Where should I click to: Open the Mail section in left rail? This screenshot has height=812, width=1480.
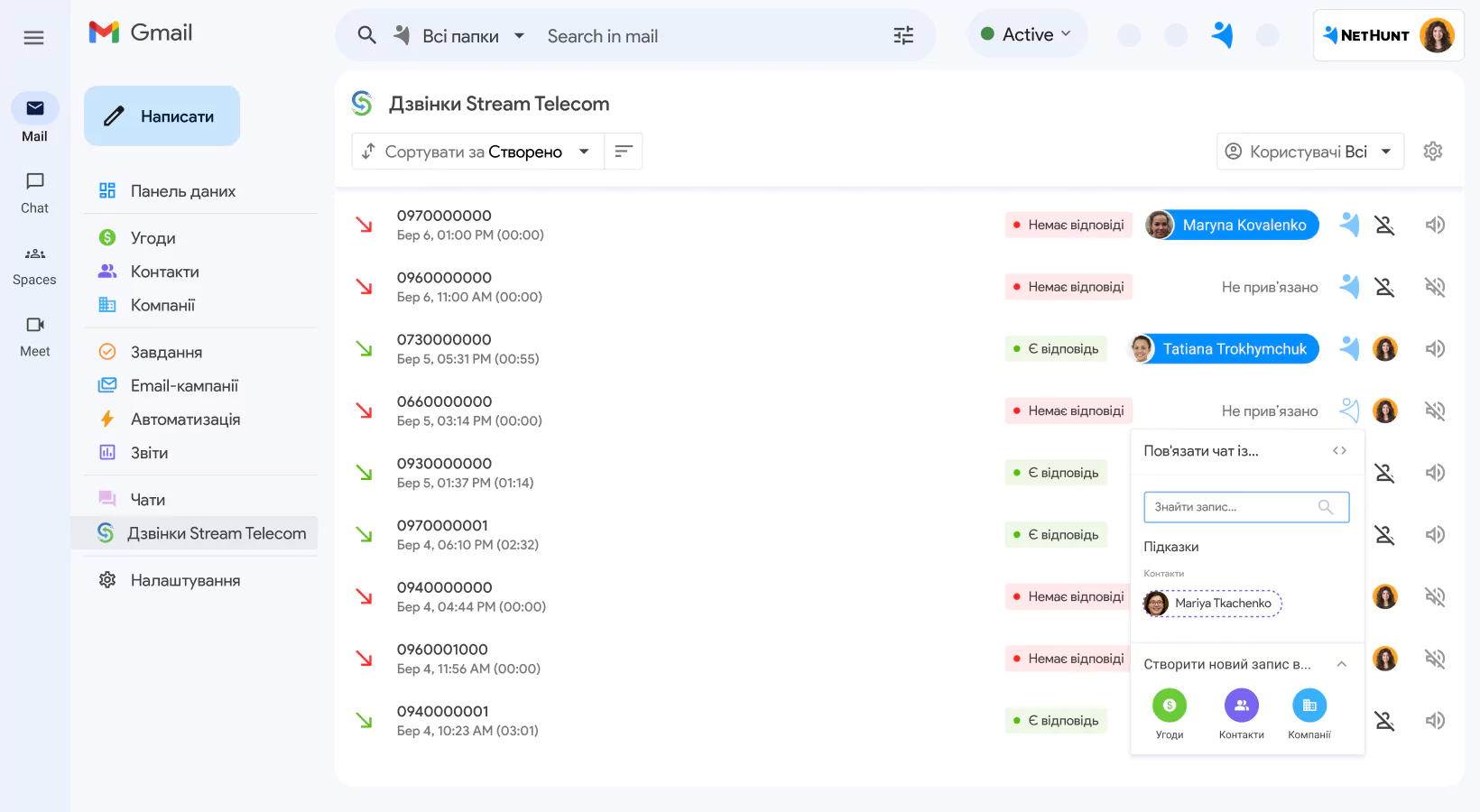(35, 118)
